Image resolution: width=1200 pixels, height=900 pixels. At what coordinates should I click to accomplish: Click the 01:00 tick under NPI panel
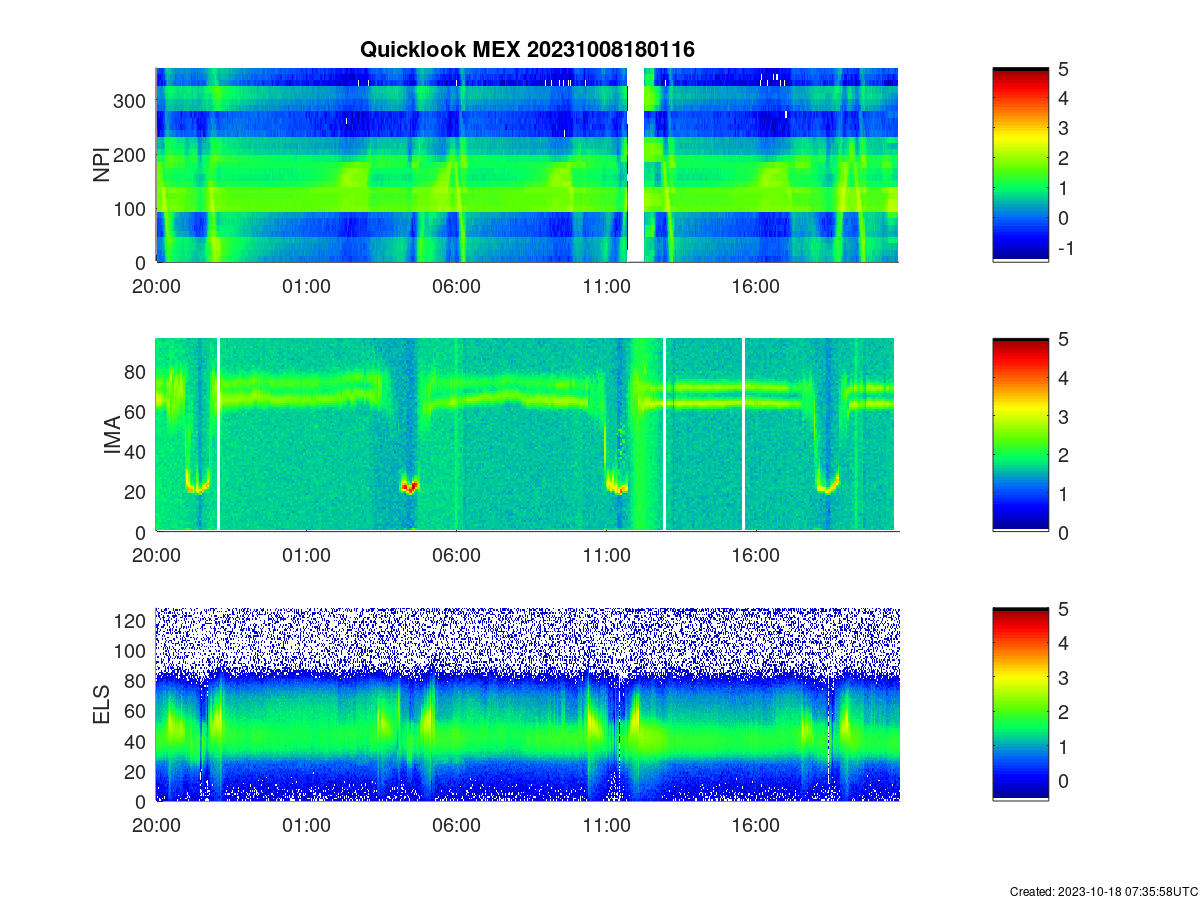[306, 286]
